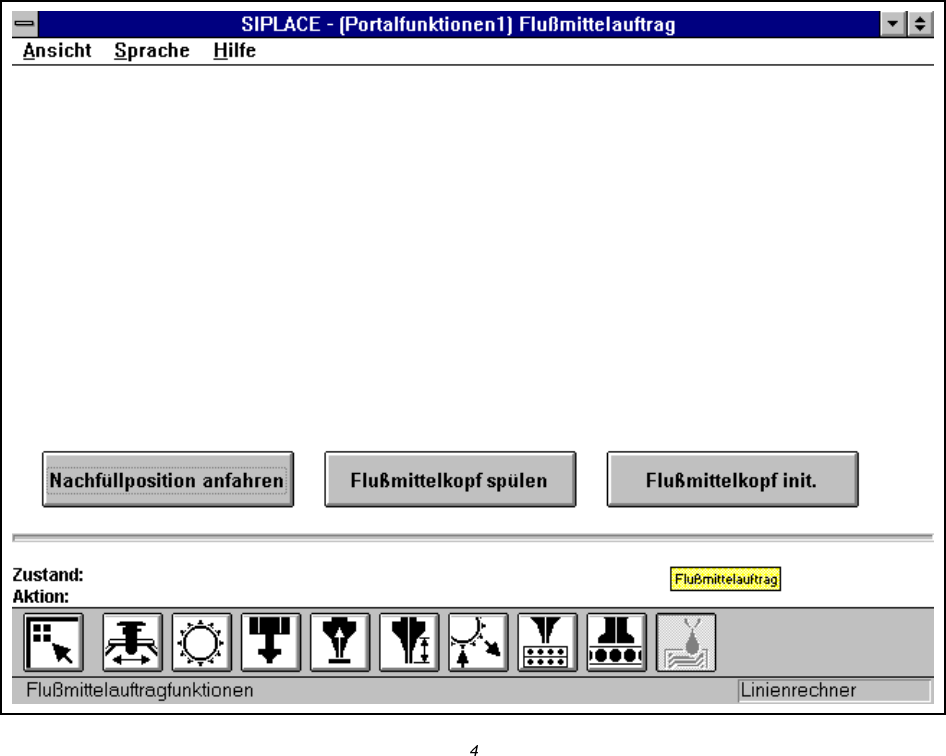Screen dimensions: 946x756
Task: Open the window system menu box
Action: click(25, 24)
